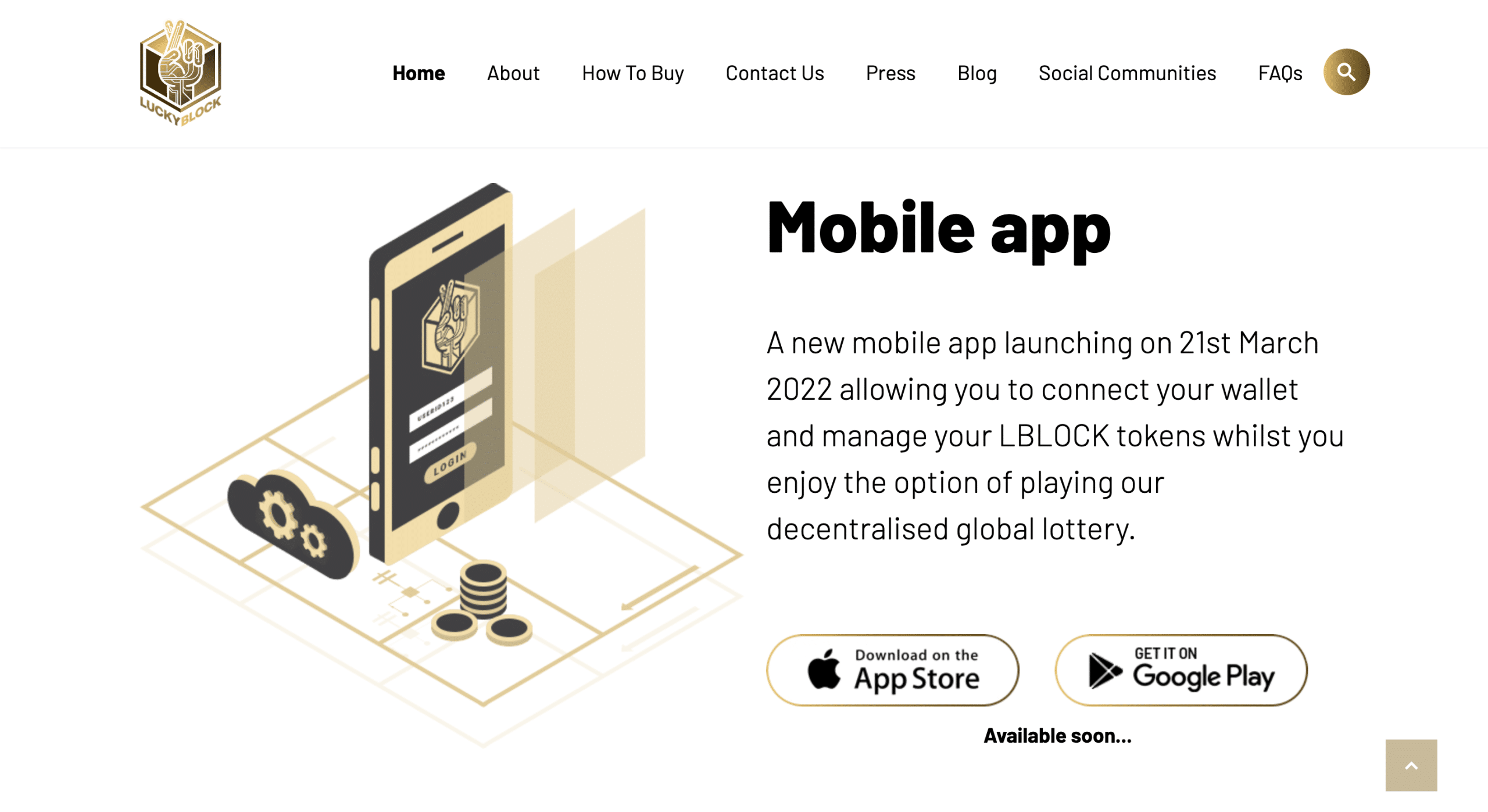Open the About navigation menu item
Screen dimensions: 1488x812
[x=512, y=71]
